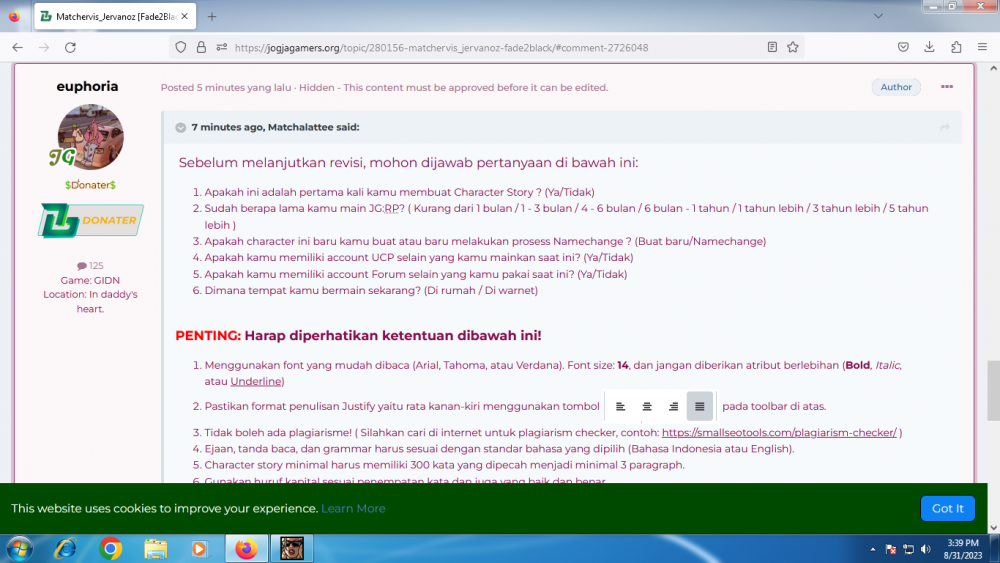List all tabs dropdown arrow
This screenshot has height=563, width=1000.
pos(878,17)
